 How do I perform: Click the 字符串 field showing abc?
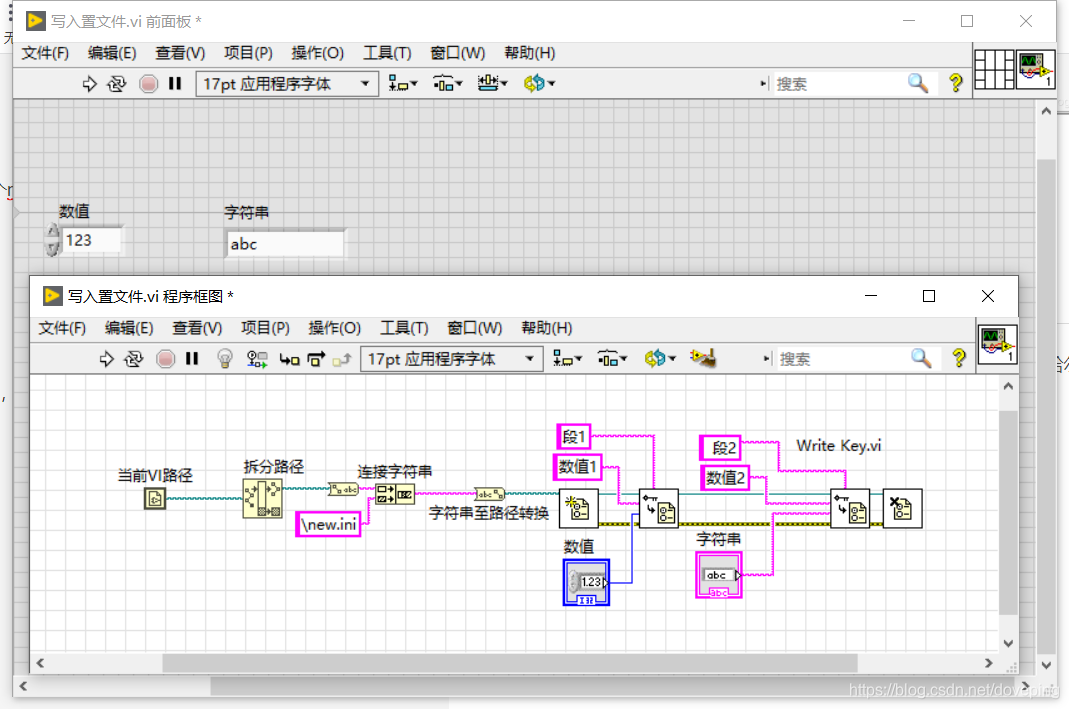coord(285,244)
